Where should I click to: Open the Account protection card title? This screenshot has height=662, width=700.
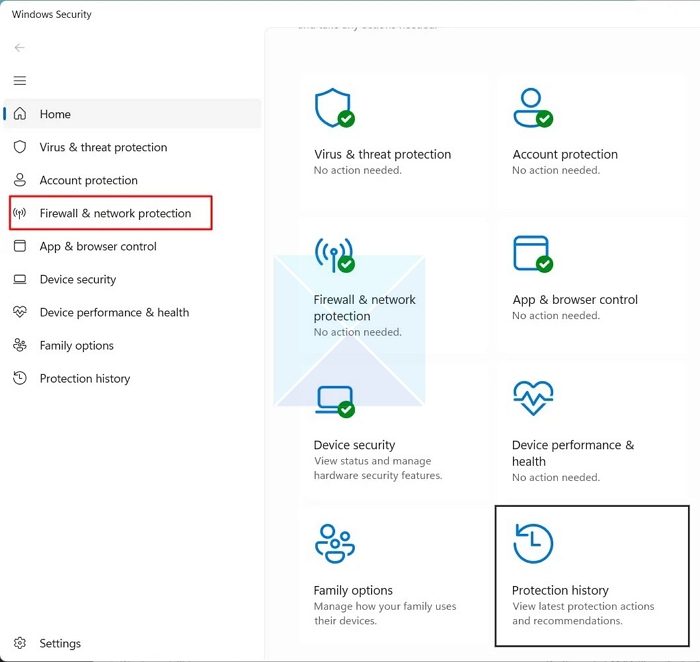coord(565,154)
